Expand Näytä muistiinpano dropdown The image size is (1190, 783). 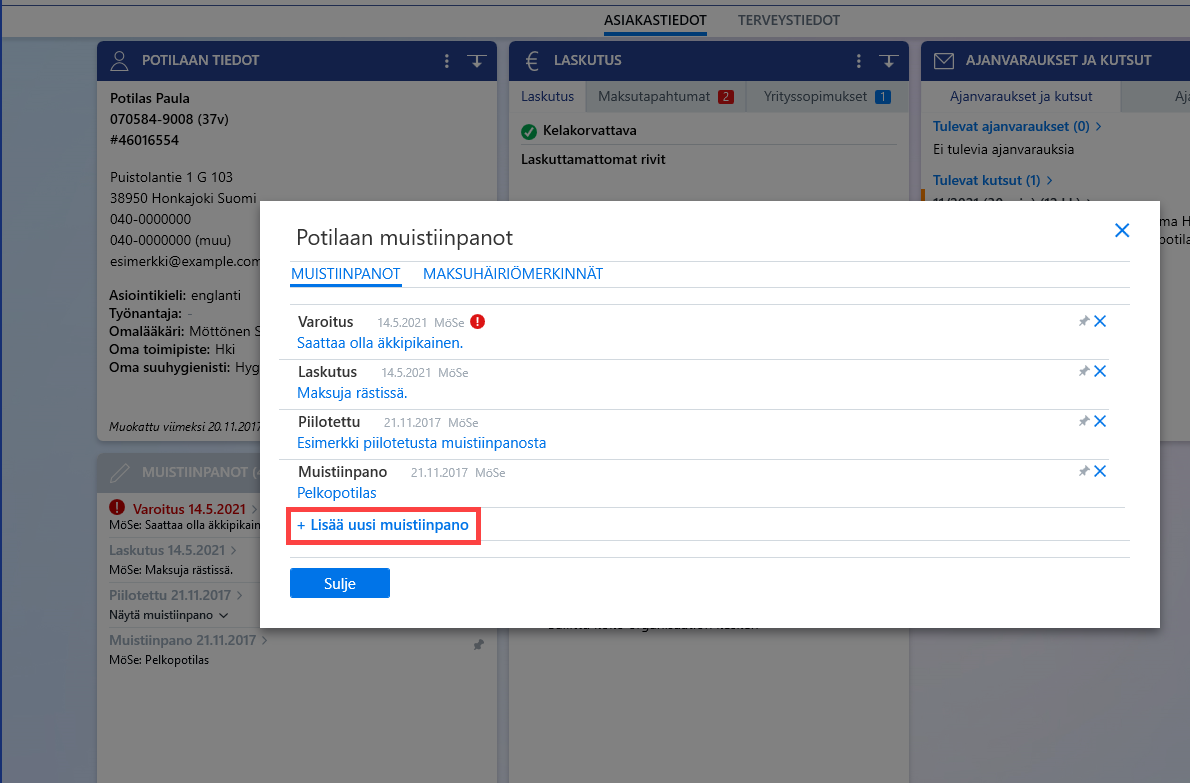[168, 615]
